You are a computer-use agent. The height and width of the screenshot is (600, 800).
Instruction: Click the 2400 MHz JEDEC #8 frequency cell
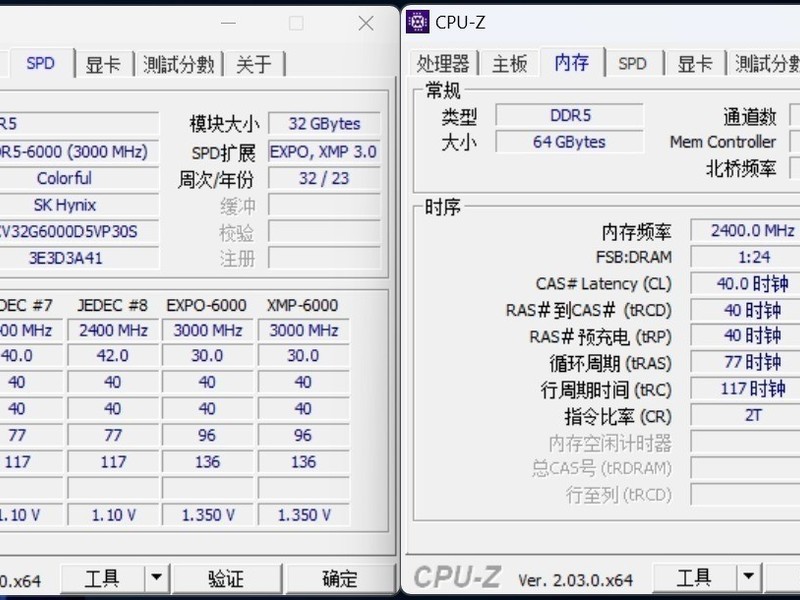pos(113,330)
